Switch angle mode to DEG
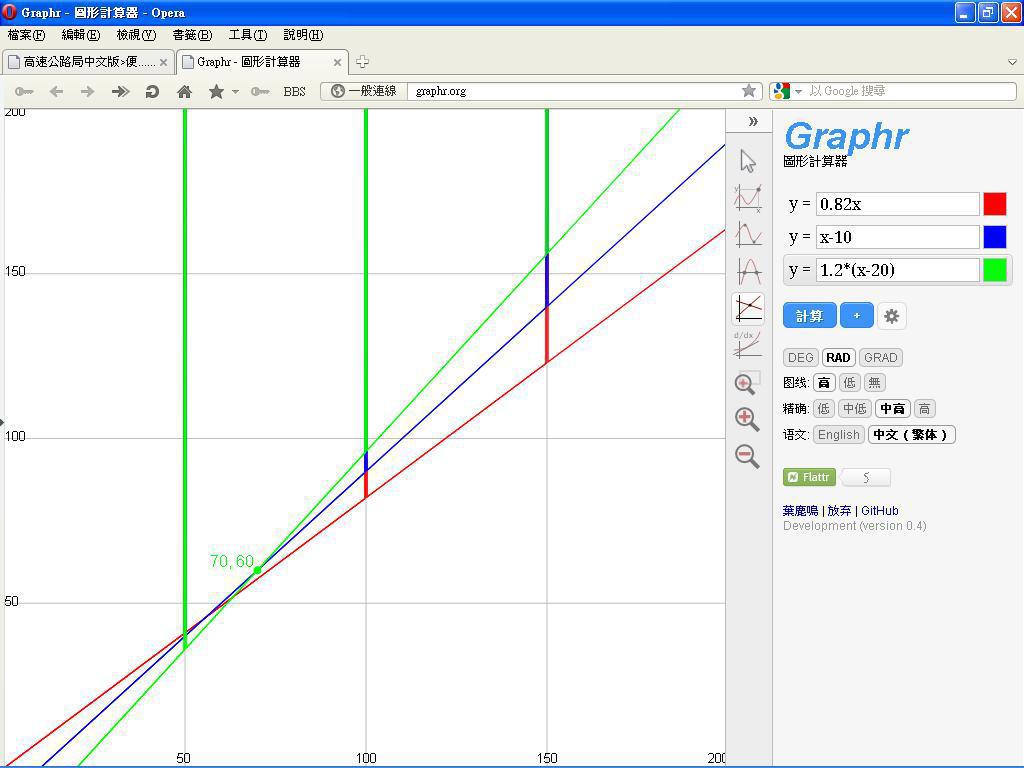The height and width of the screenshot is (768, 1024). point(800,358)
